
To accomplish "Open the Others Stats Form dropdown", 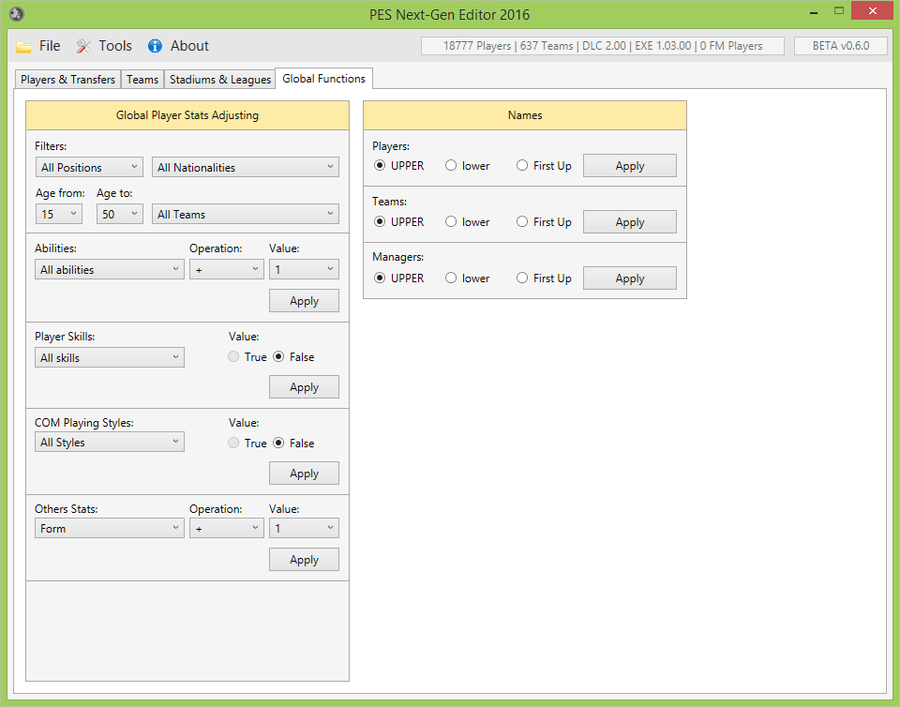I will click(109, 528).
